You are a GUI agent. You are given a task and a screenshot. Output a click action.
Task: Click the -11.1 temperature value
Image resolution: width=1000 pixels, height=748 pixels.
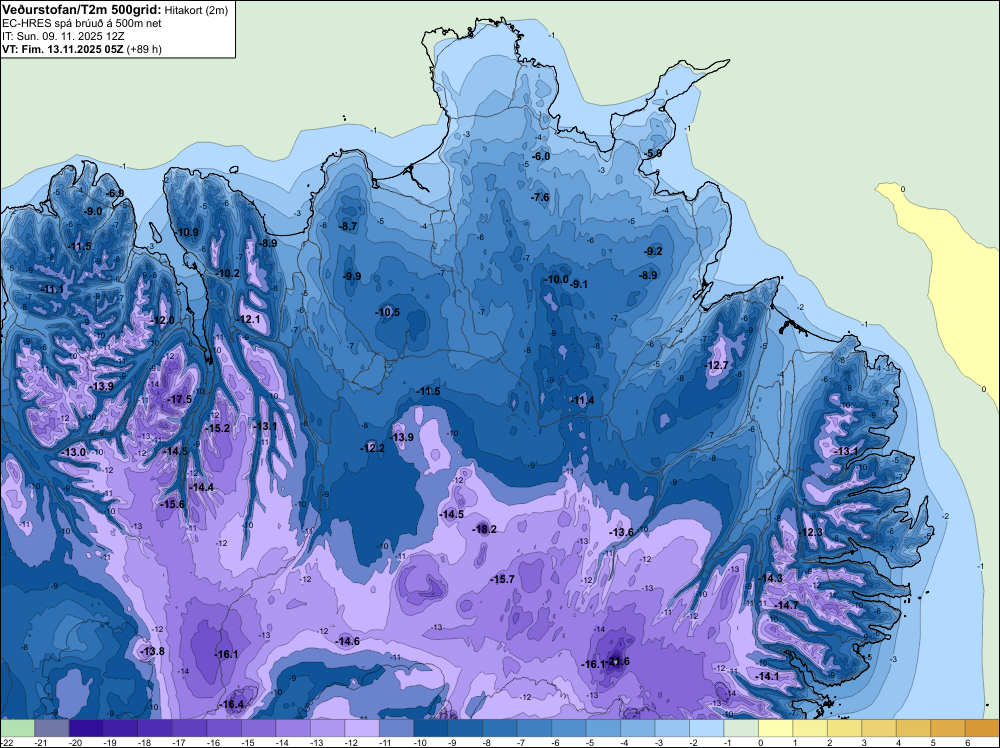52,289
